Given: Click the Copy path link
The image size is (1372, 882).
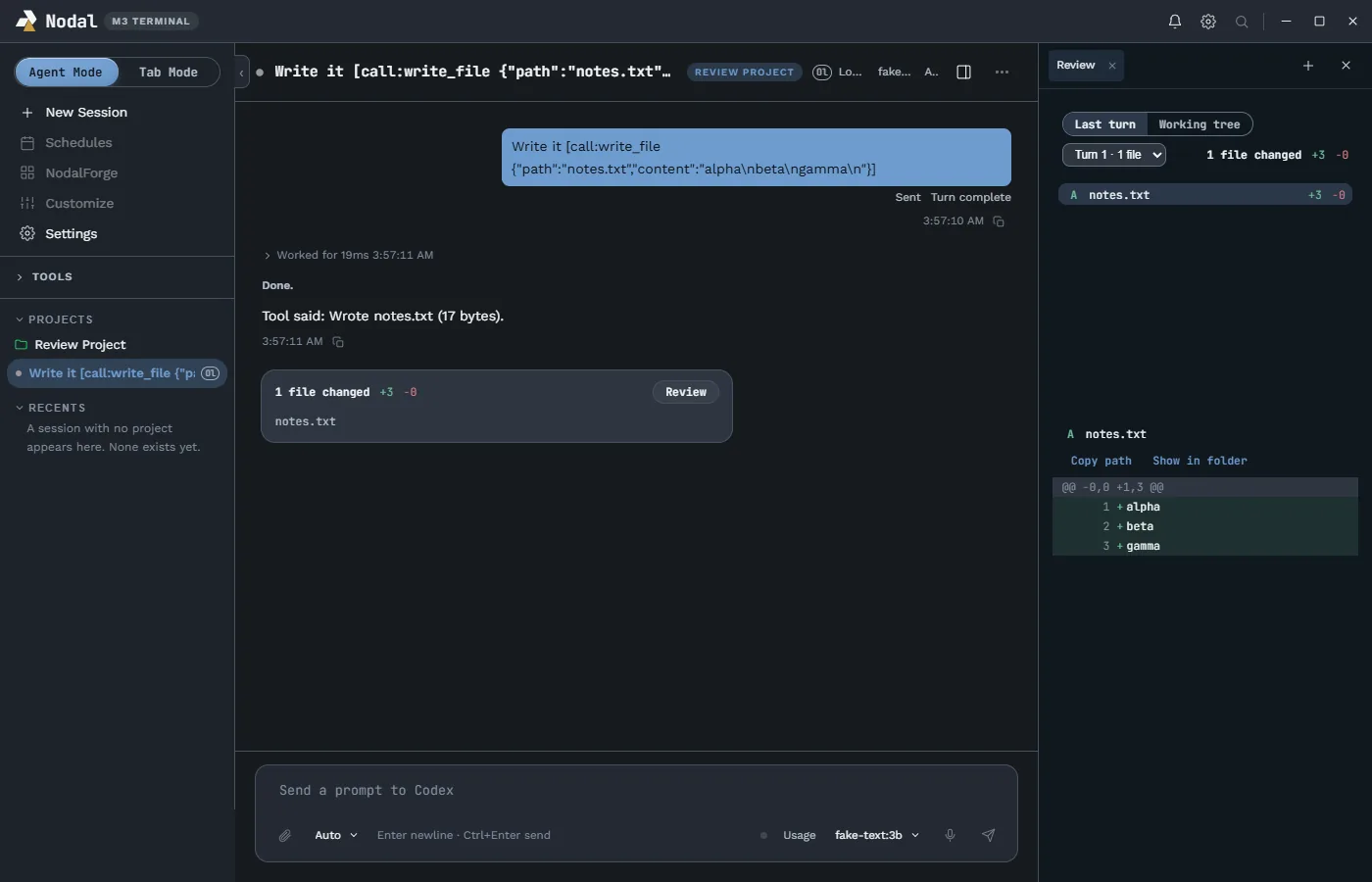Looking at the screenshot, I should (x=1102, y=461).
